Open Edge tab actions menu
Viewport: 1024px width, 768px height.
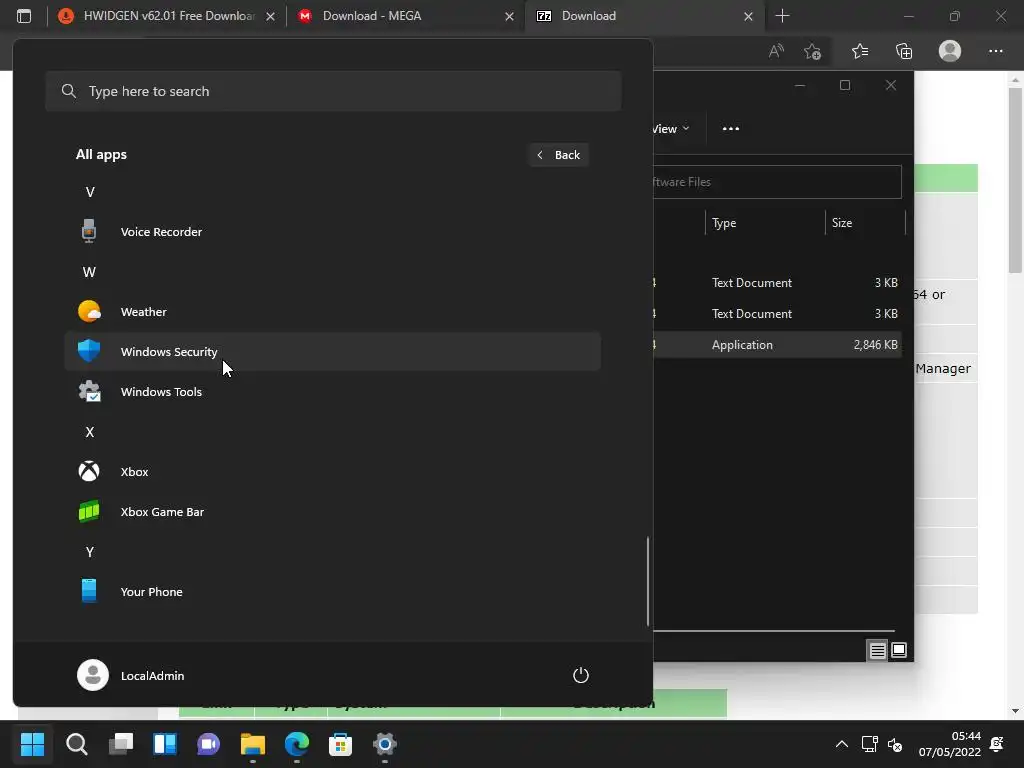click(24, 16)
